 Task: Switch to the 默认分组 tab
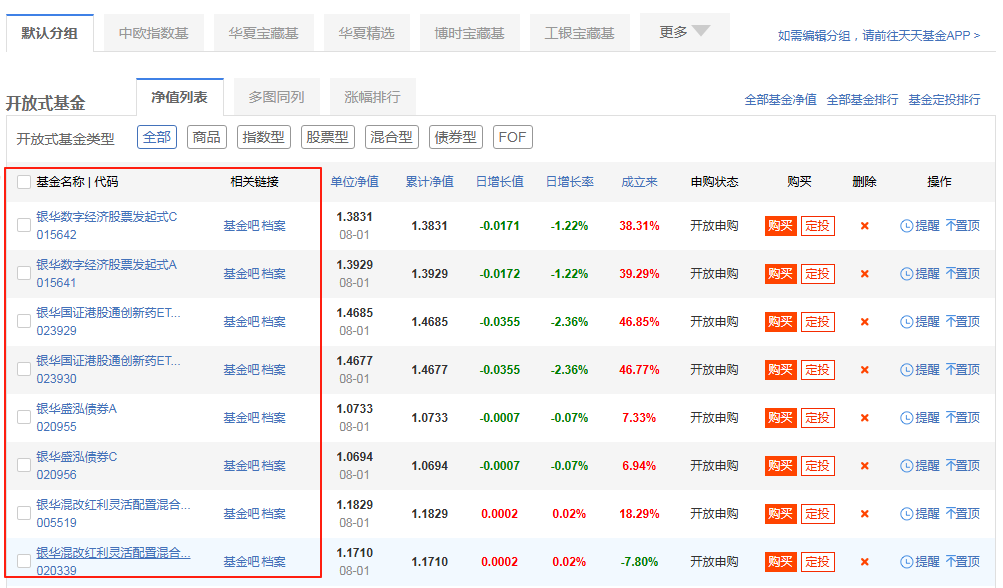coord(50,33)
